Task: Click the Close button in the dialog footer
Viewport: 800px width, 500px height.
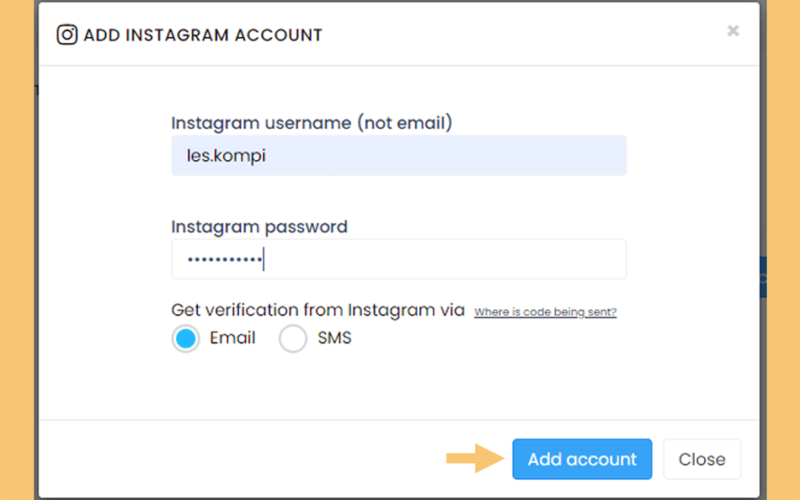Action: 702,459
